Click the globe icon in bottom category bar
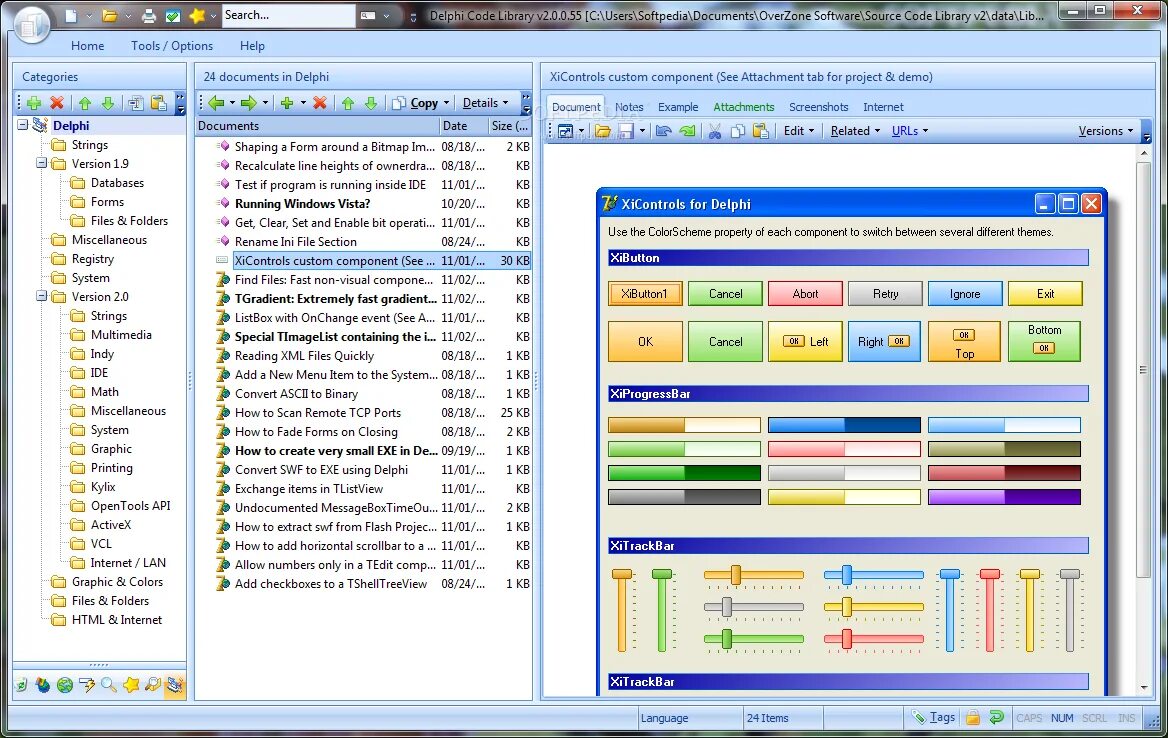Image resolution: width=1168 pixels, height=738 pixels. [65, 684]
